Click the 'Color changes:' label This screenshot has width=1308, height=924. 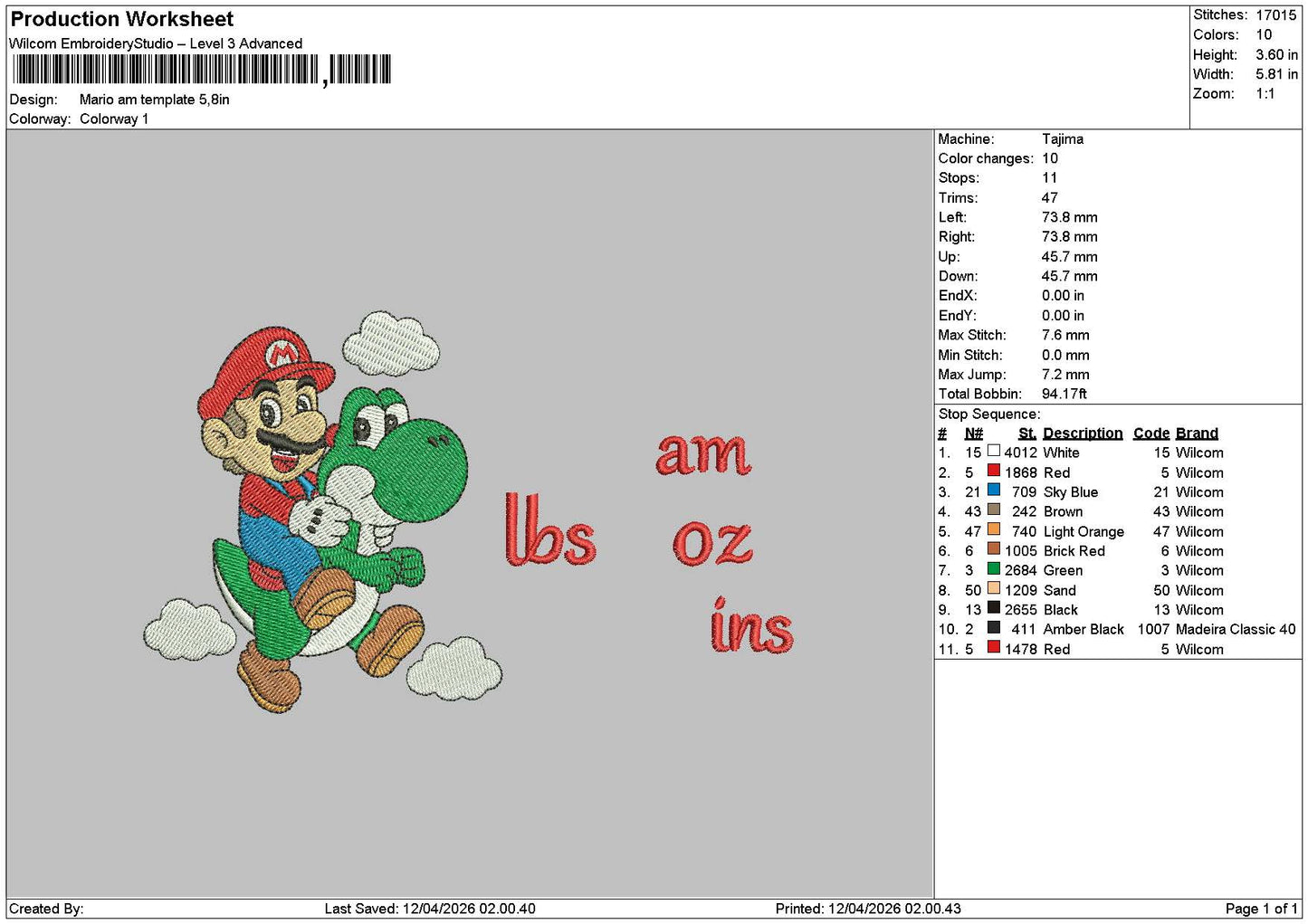point(986,158)
